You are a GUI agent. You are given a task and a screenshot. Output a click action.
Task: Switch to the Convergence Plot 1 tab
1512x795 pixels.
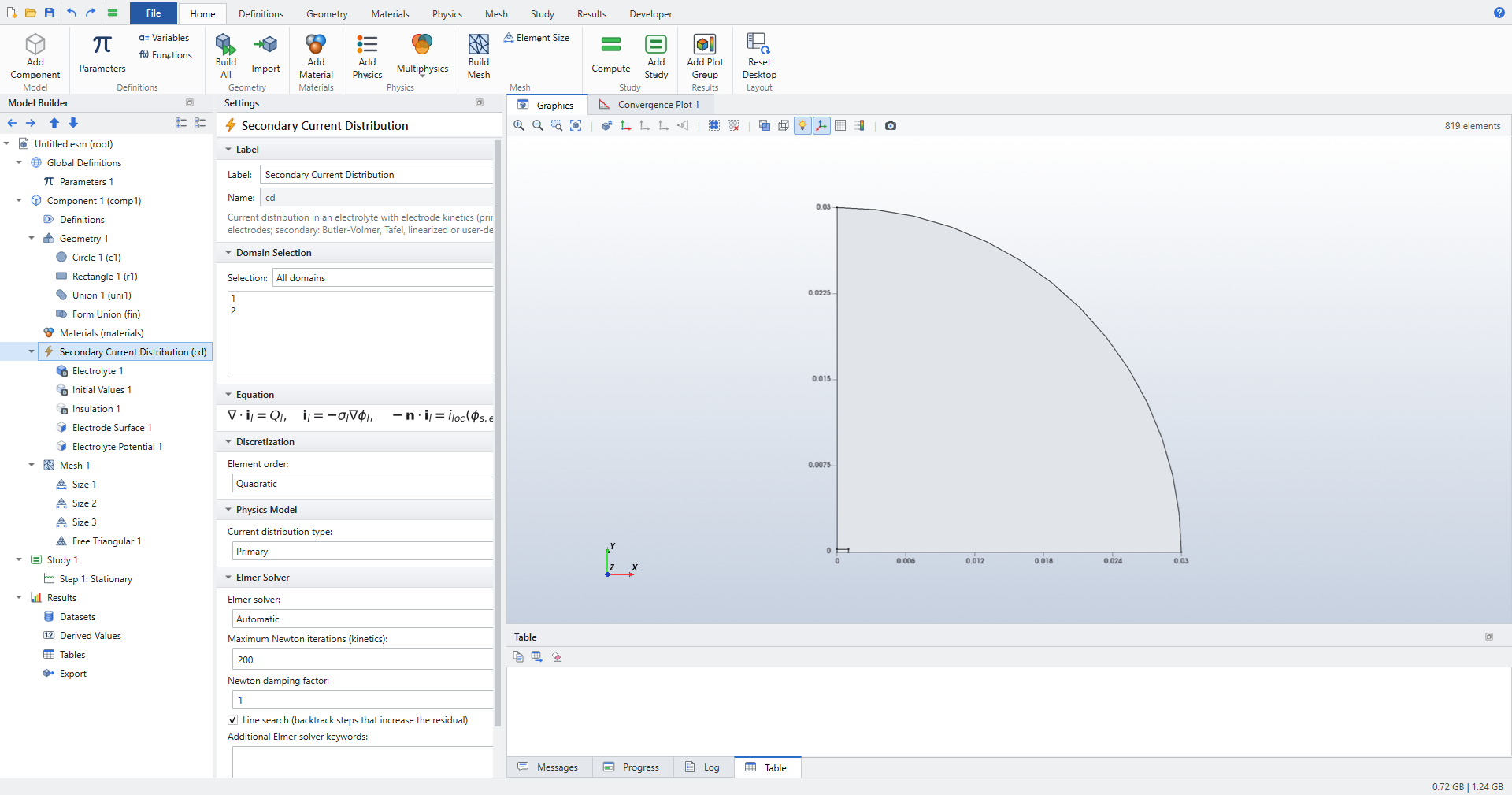(650, 105)
